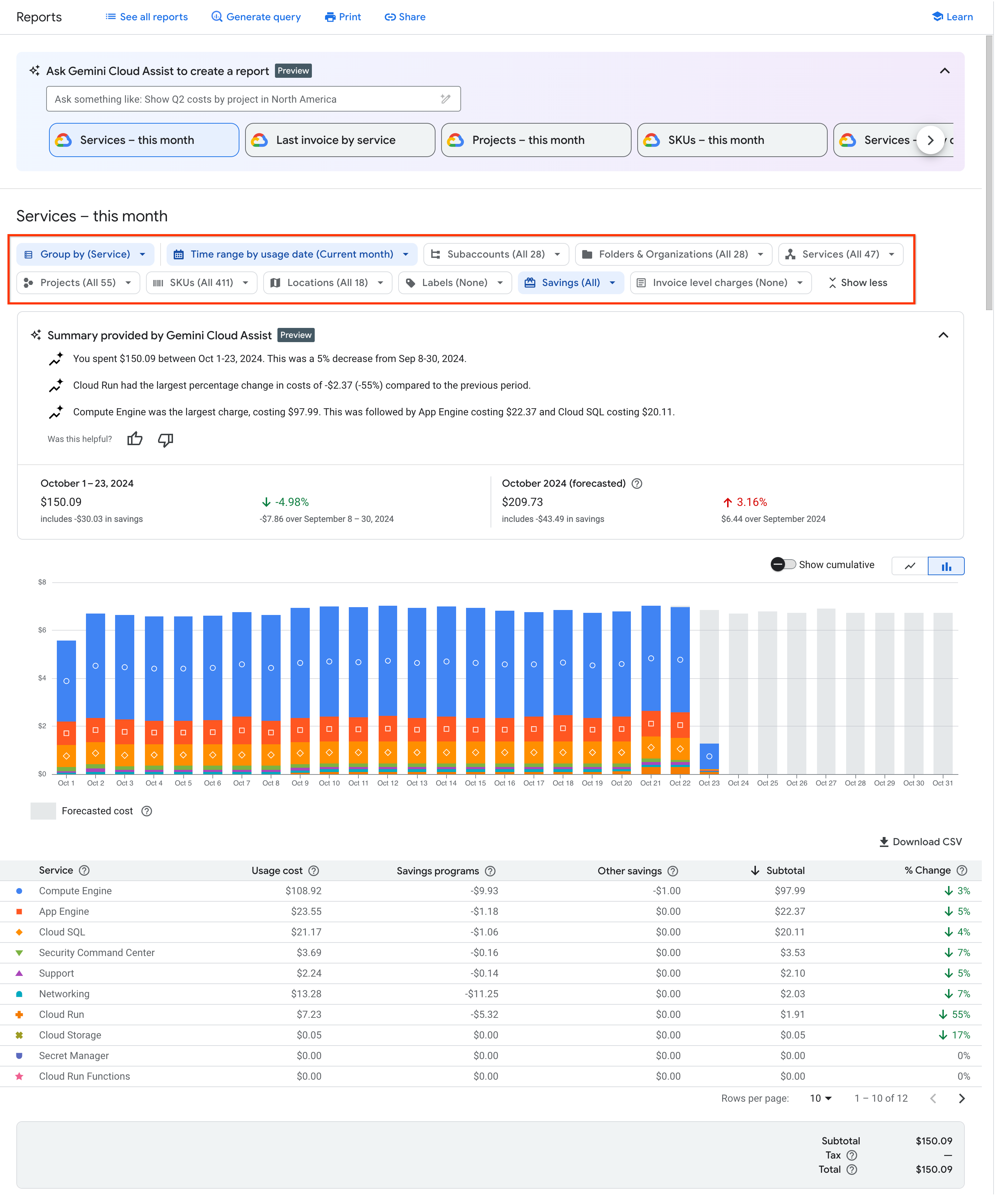The image size is (1001, 1204).
Task: Click the thumbs up helpful icon
Action: 135,439
